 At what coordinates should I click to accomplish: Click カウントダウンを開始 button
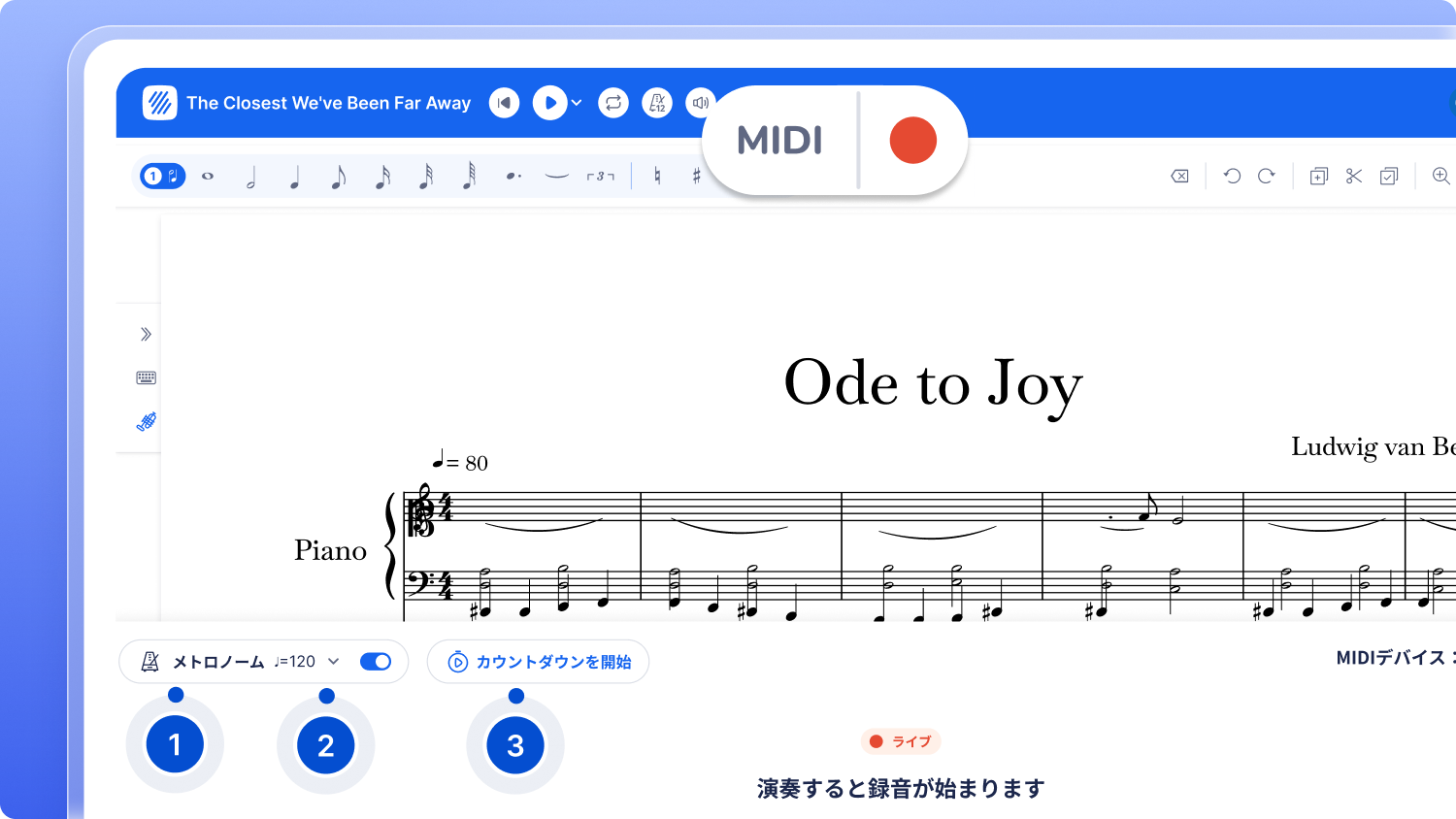coord(539,662)
